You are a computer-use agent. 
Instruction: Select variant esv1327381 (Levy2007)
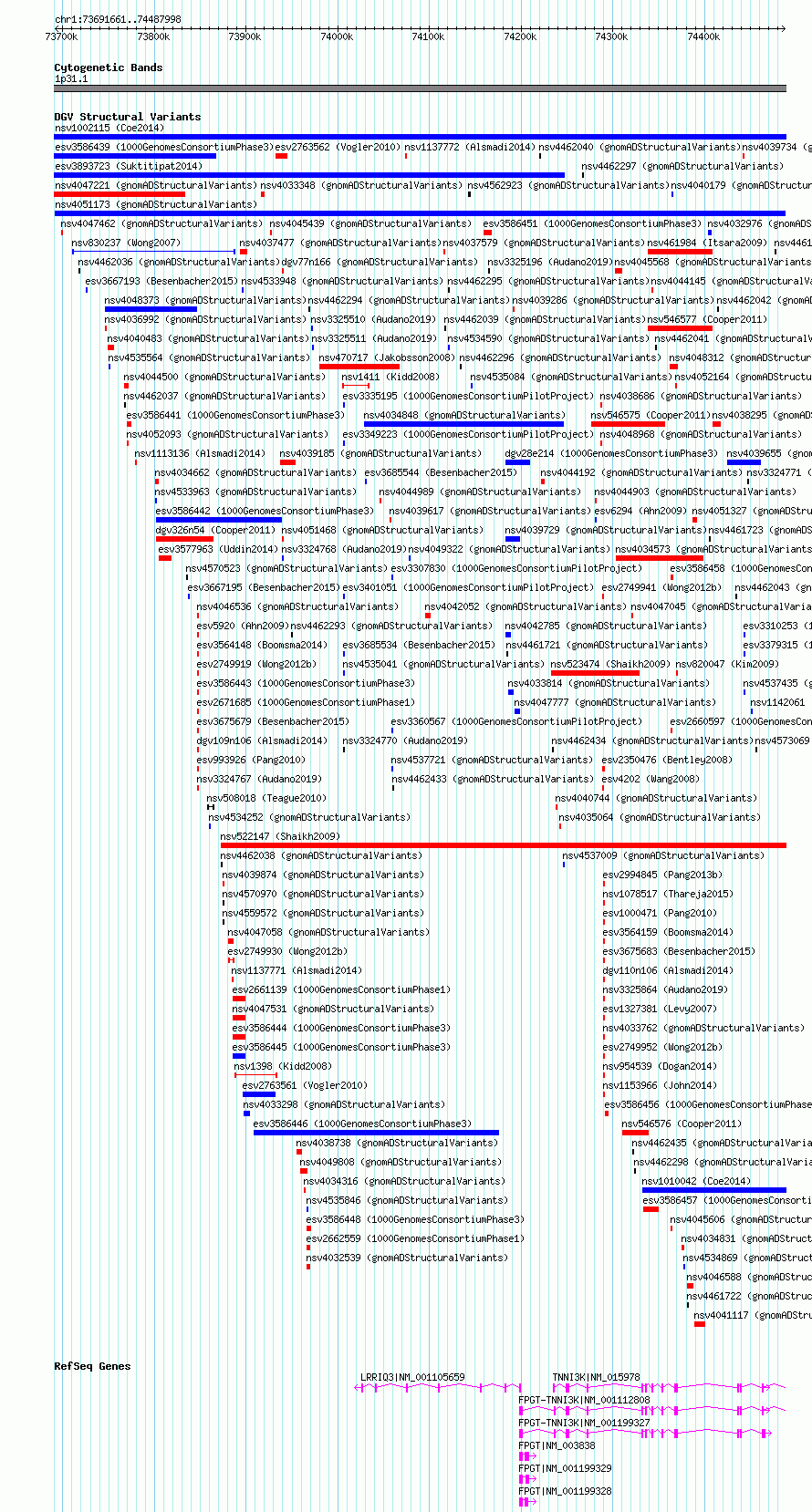[660, 1009]
